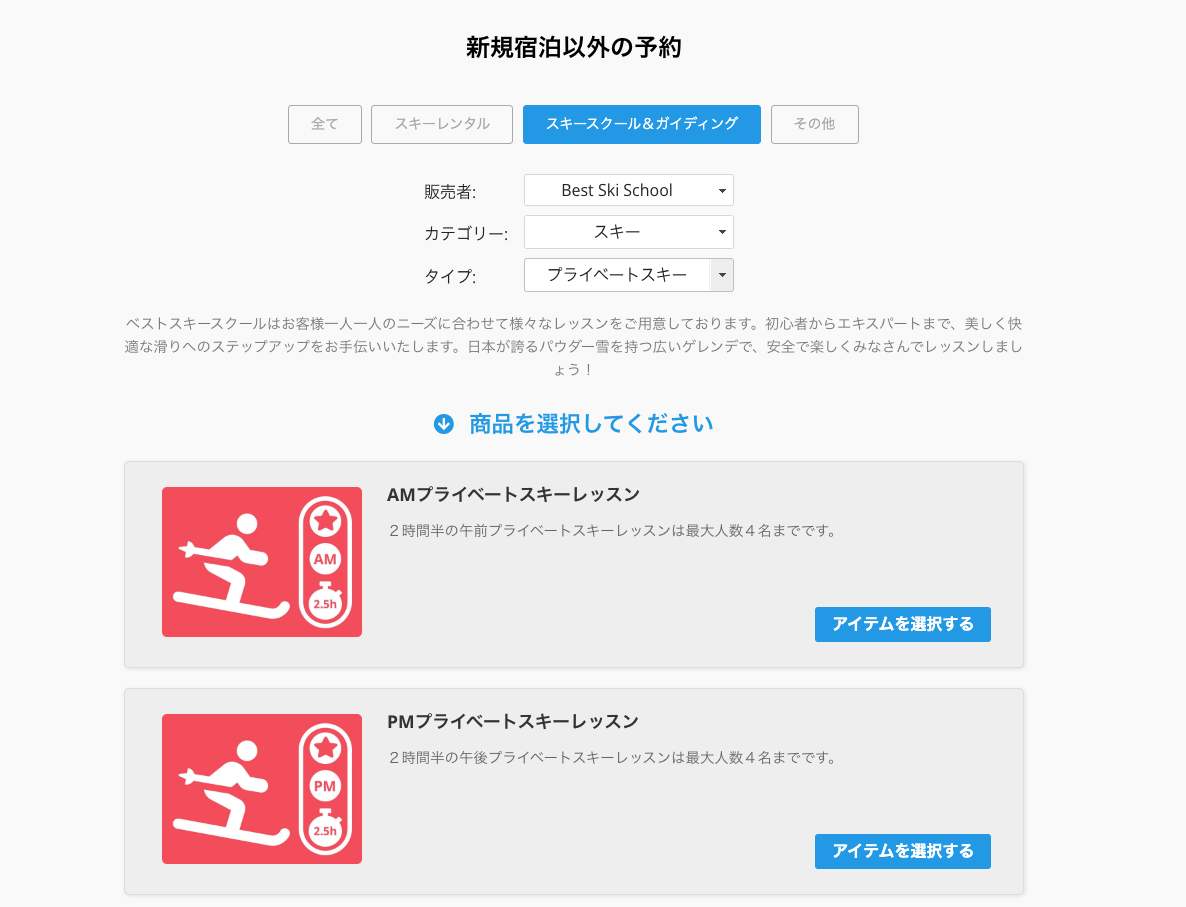Open the 販売者 Best Ski School dropdown

click(629, 191)
